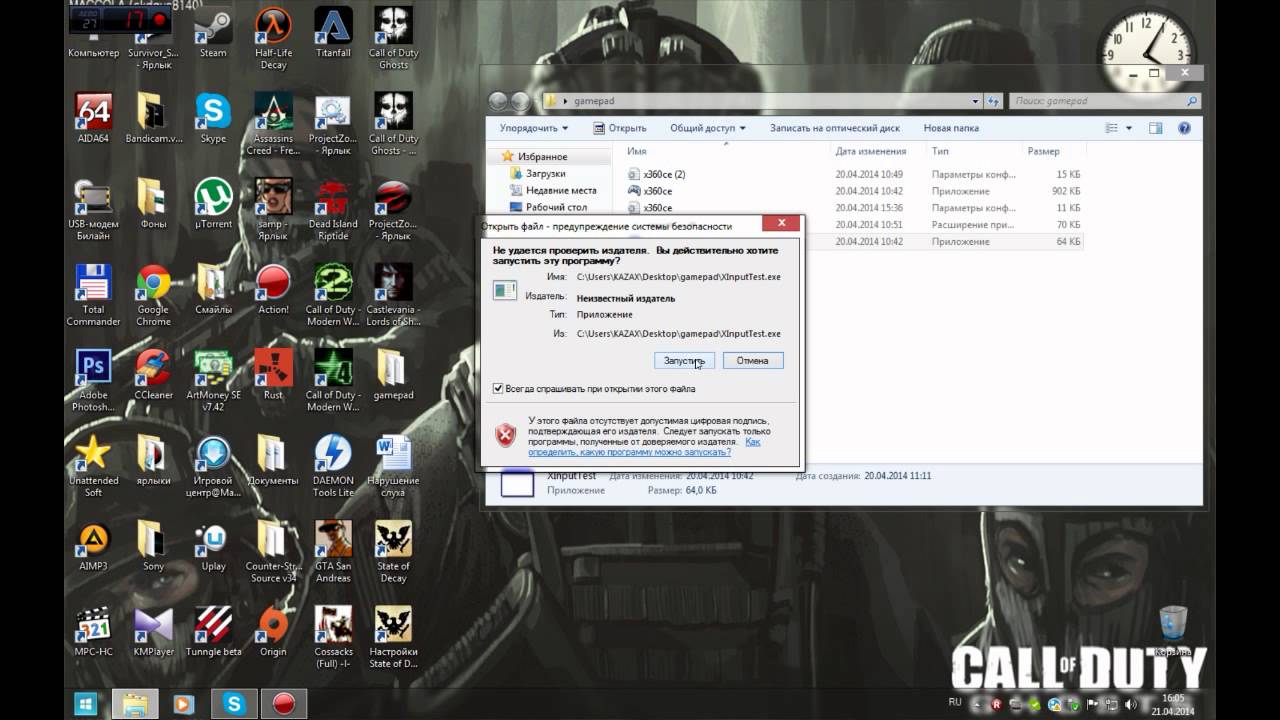The width and height of the screenshot is (1280, 720).
Task: Launch Titanfall from the desktop
Action: click(333, 32)
